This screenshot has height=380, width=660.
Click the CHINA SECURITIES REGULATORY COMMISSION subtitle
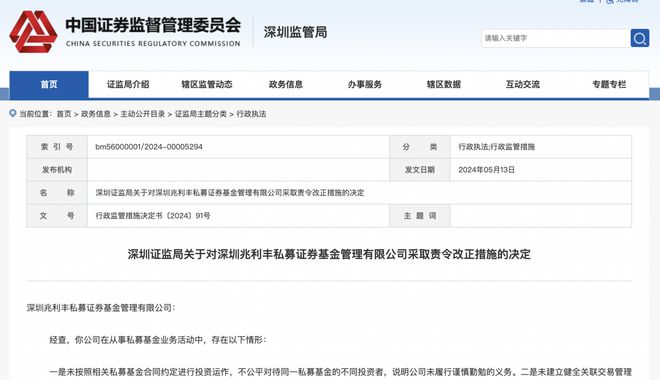(153, 43)
